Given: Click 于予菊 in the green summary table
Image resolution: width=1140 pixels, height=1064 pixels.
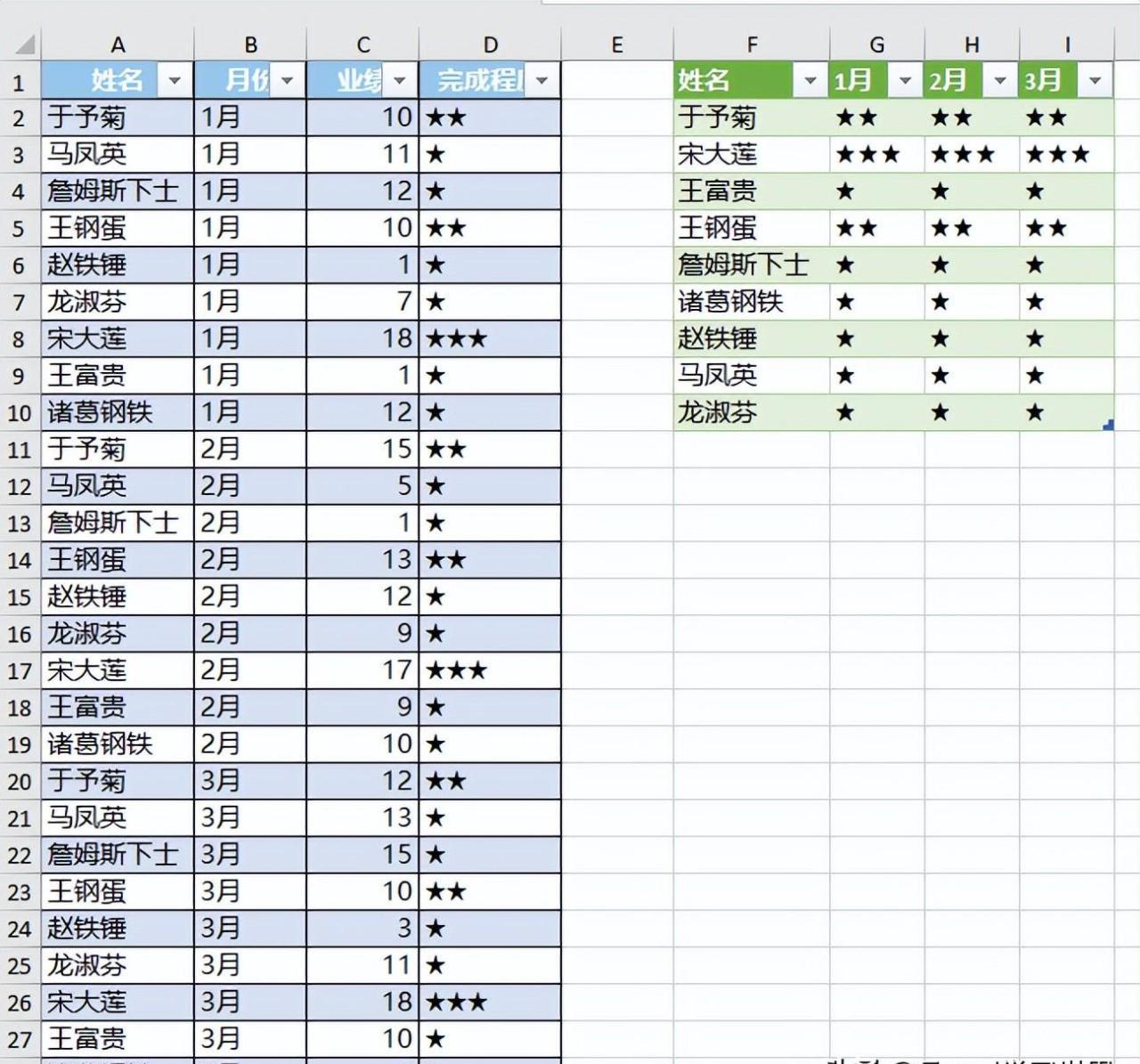Looking at the screenshot, I should click(752, 118).
